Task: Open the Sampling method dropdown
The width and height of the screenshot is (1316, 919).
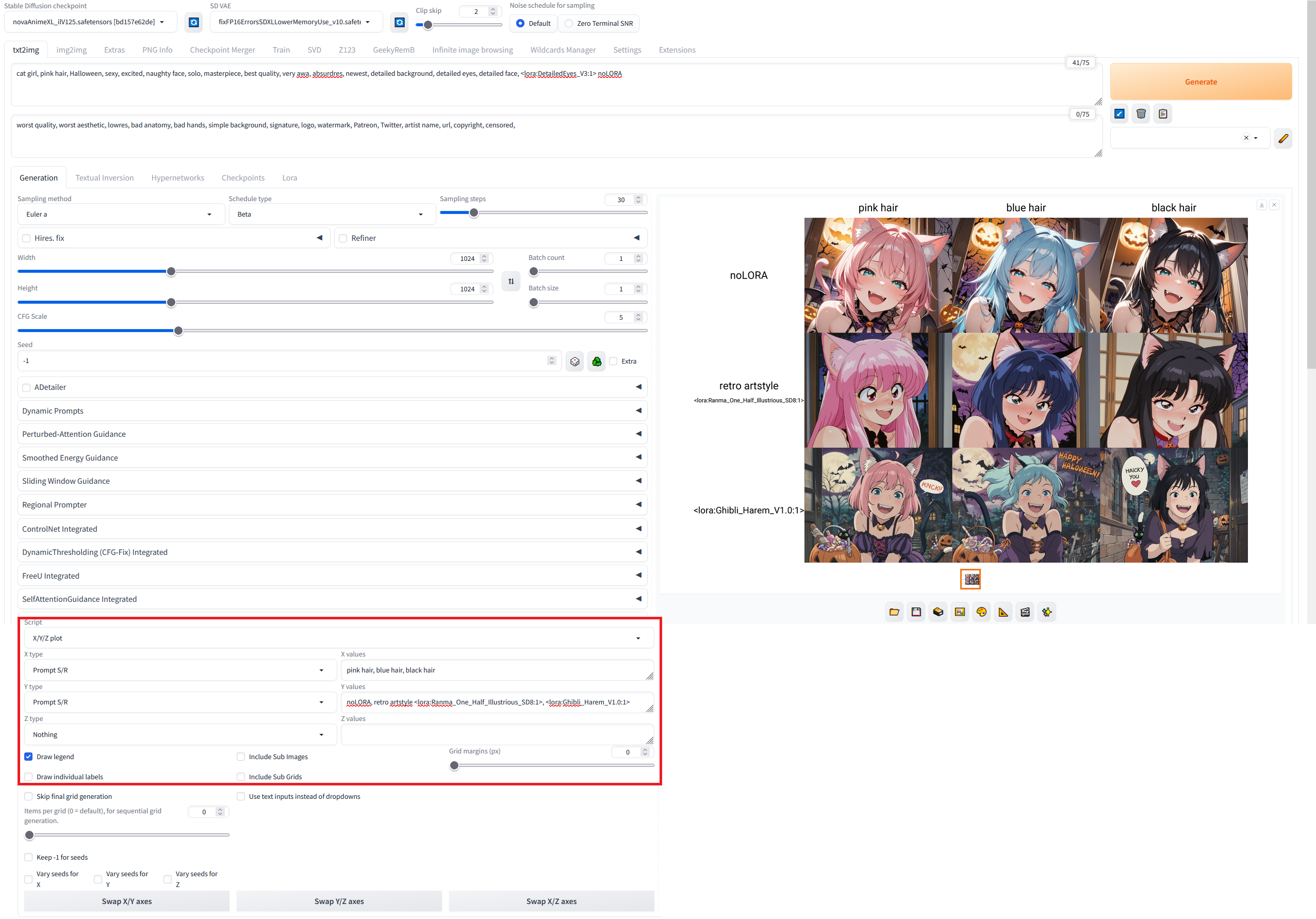Action: pyautogui.click(x=118, y=215)
